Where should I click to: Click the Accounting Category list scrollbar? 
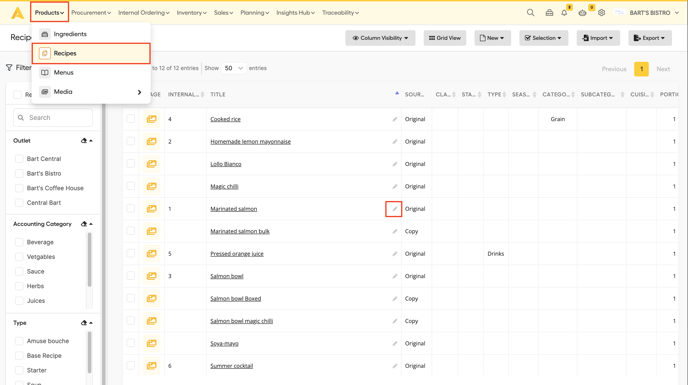(x=90, y=260)
